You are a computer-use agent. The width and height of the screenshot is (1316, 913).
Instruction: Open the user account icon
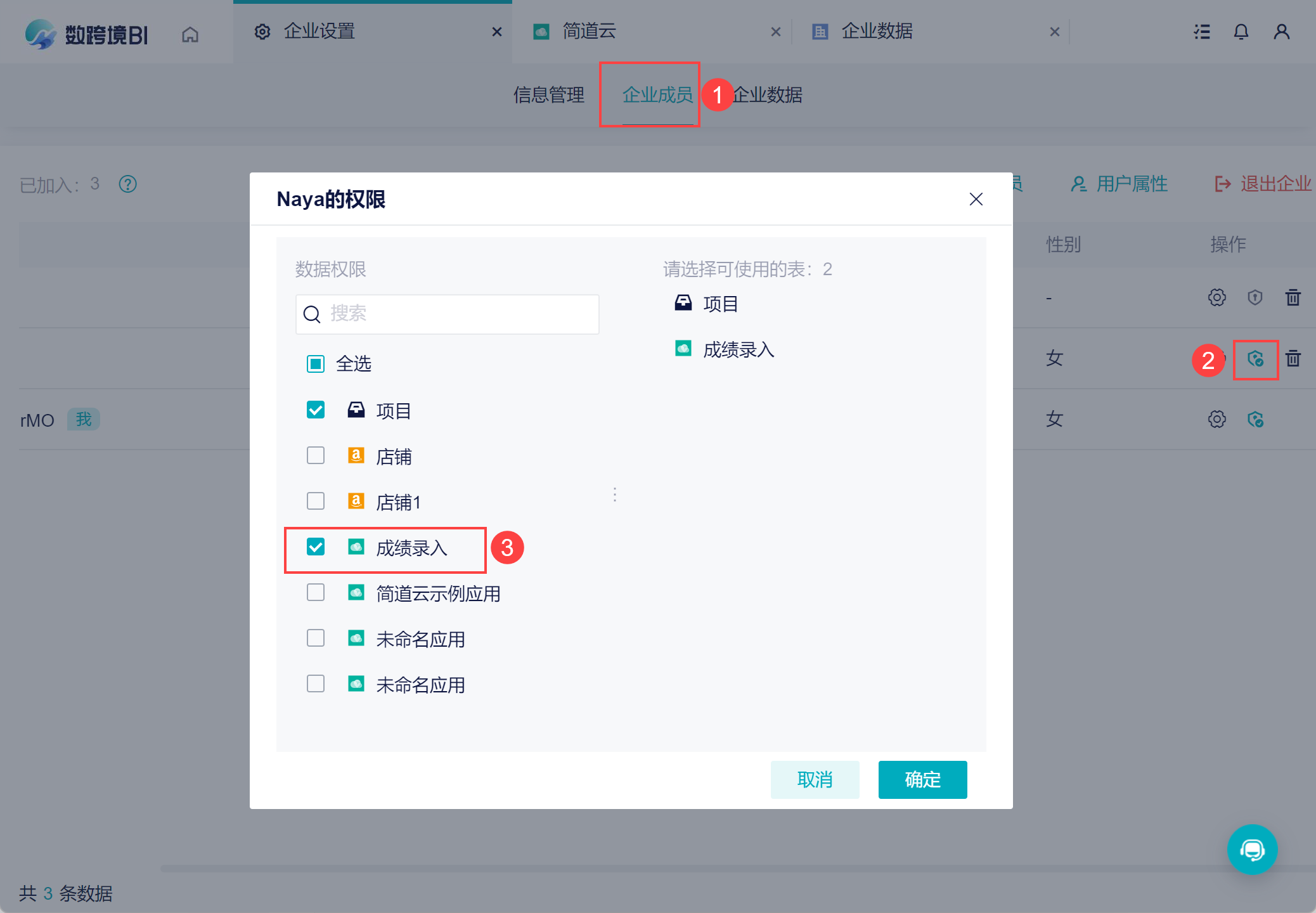(1281, 32)
